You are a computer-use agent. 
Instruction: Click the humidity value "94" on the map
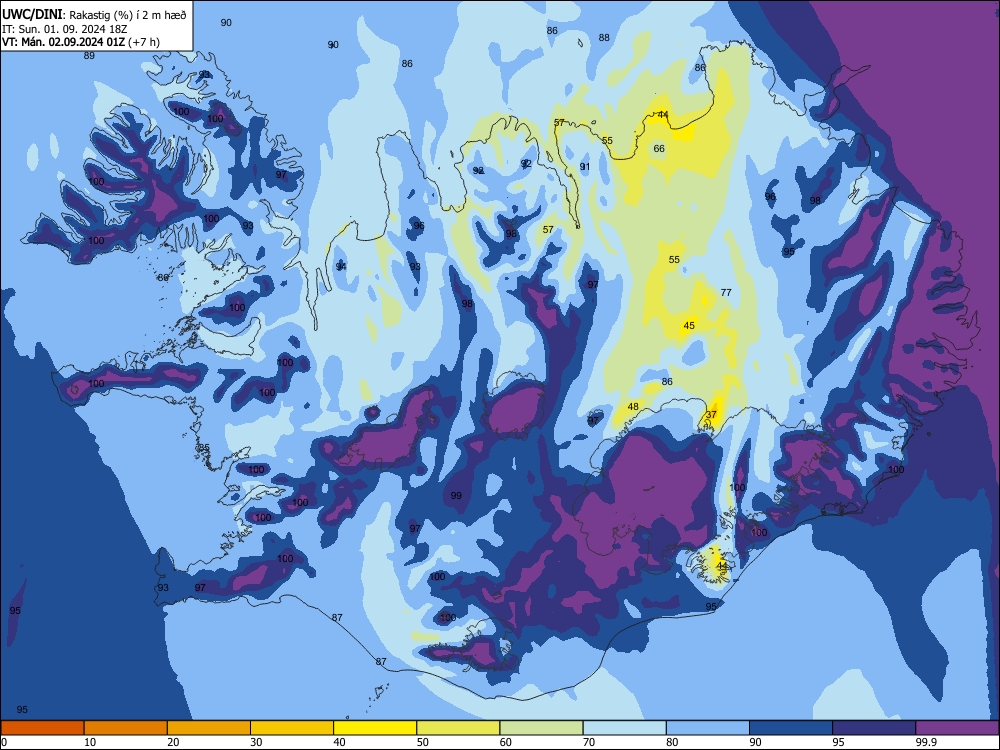(341, 267)
